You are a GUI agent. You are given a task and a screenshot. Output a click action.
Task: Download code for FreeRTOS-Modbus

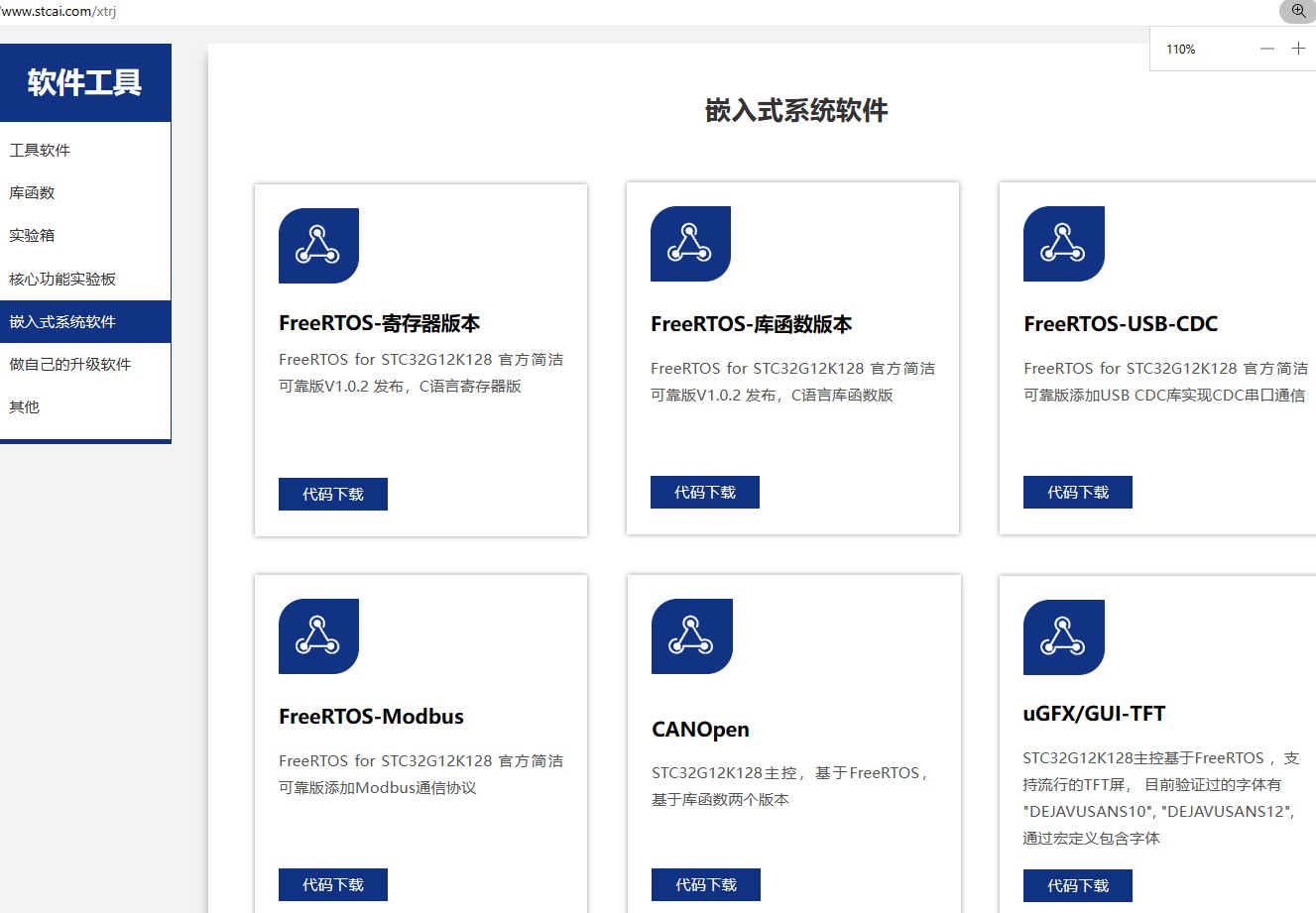(x=333, y=884)
